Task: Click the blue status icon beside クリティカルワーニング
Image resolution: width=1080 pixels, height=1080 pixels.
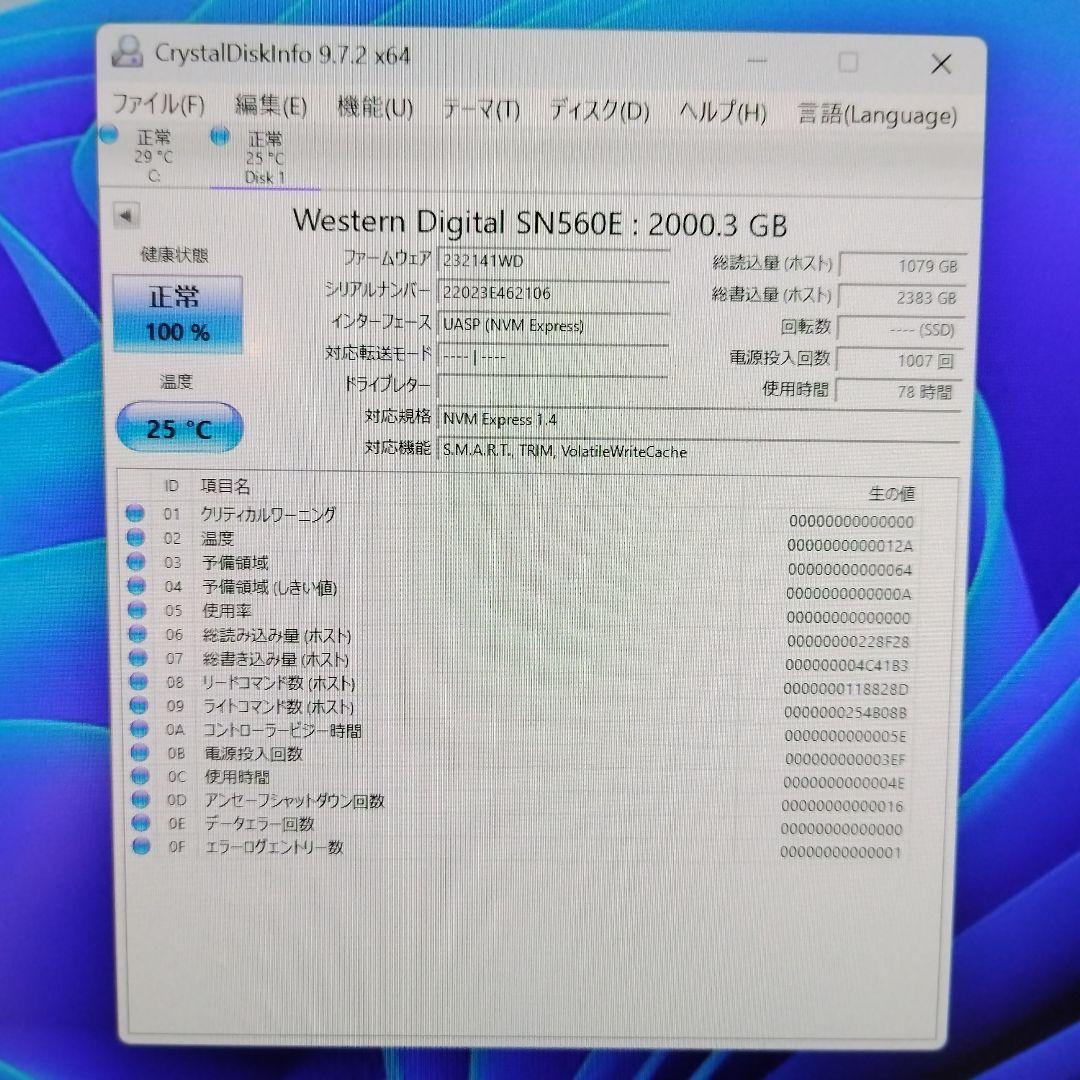Action: pos(136,514)
